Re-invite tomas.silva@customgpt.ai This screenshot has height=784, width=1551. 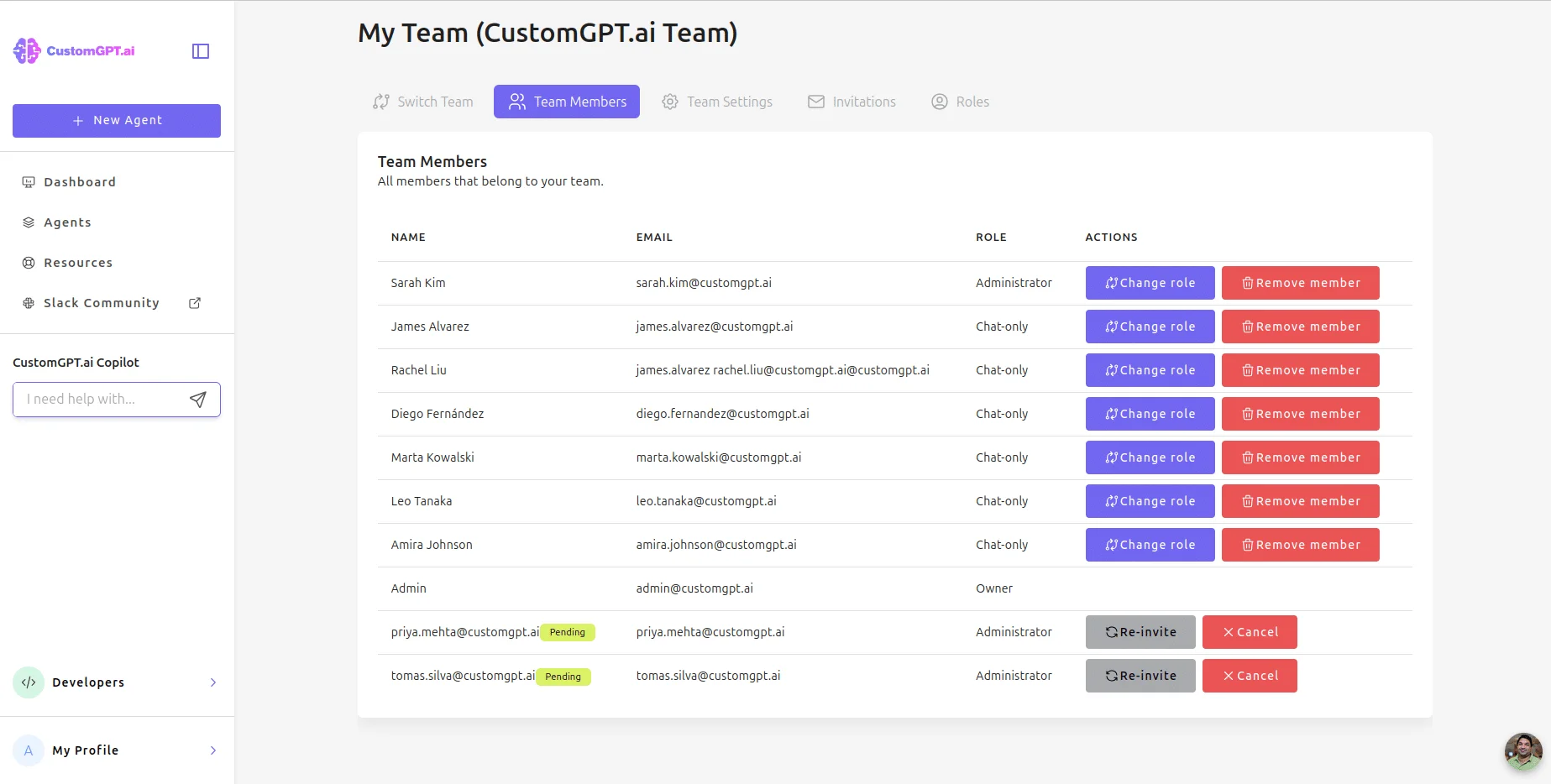(1140, 676)
